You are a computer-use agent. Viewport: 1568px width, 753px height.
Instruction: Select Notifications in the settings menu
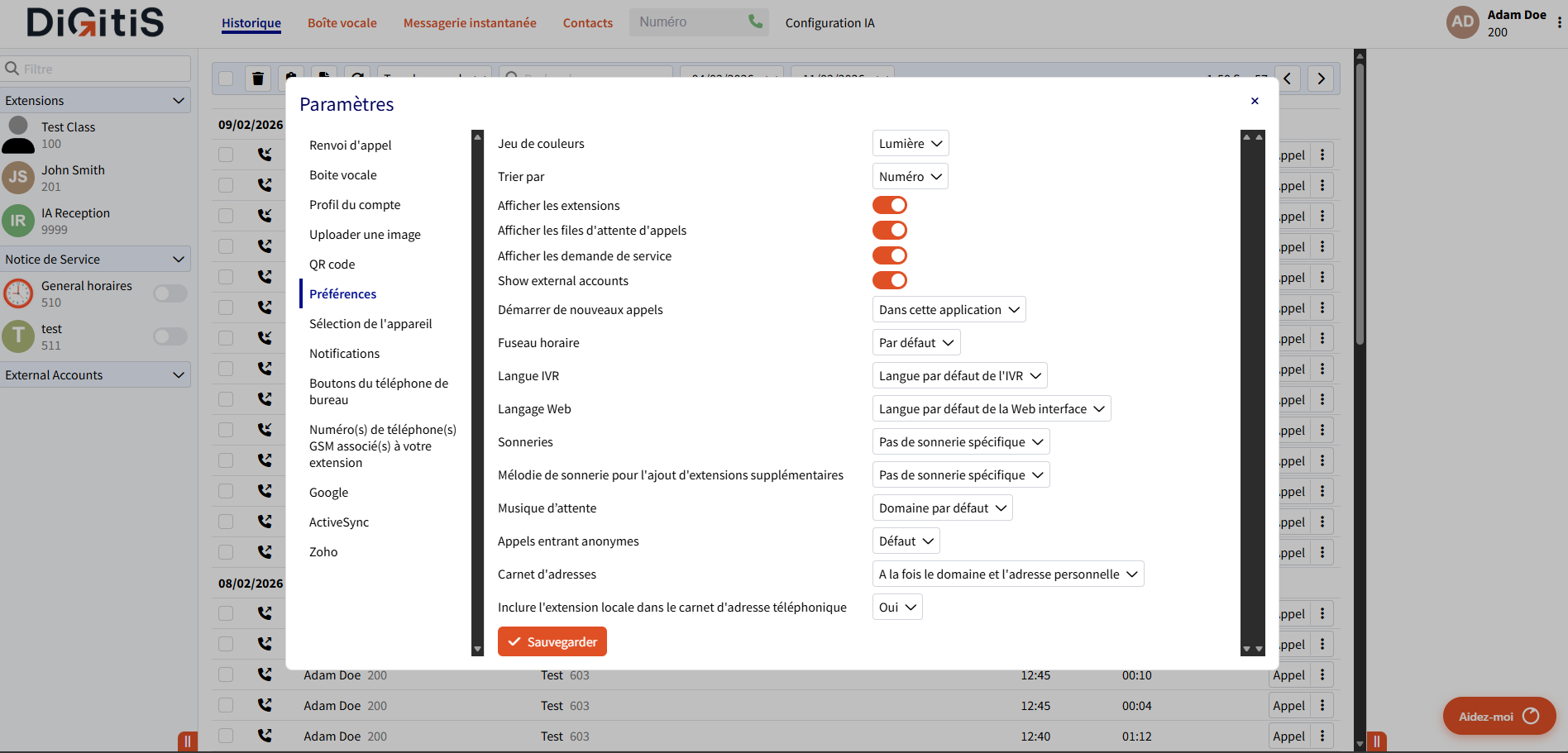(x=344, y=354)
